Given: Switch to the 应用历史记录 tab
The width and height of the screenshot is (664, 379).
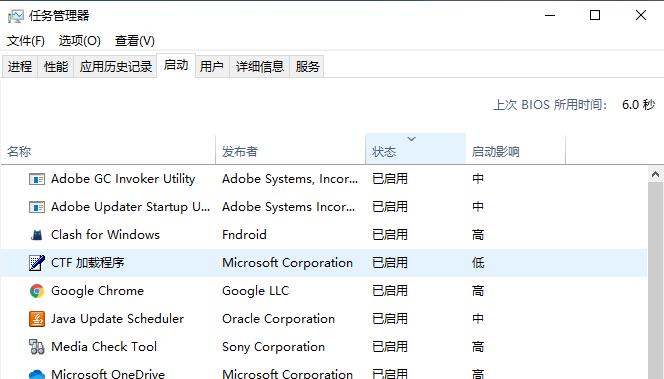Looking at the screenshot, I should click(116, 66).
